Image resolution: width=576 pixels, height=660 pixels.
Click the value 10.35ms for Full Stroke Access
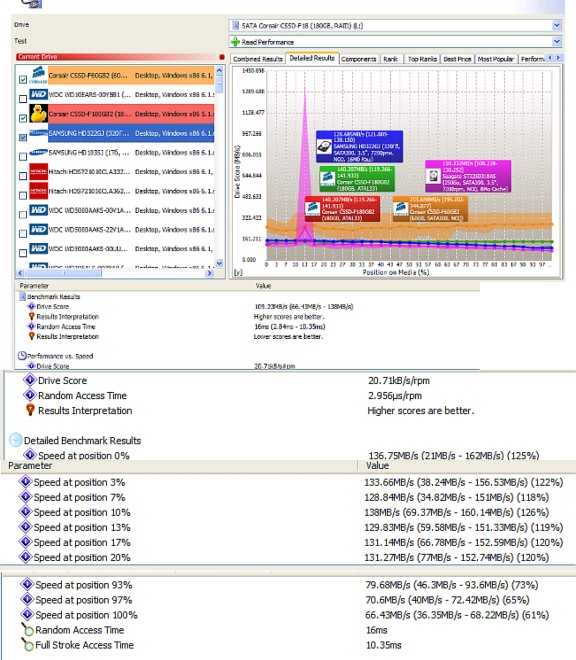point(384,645)
